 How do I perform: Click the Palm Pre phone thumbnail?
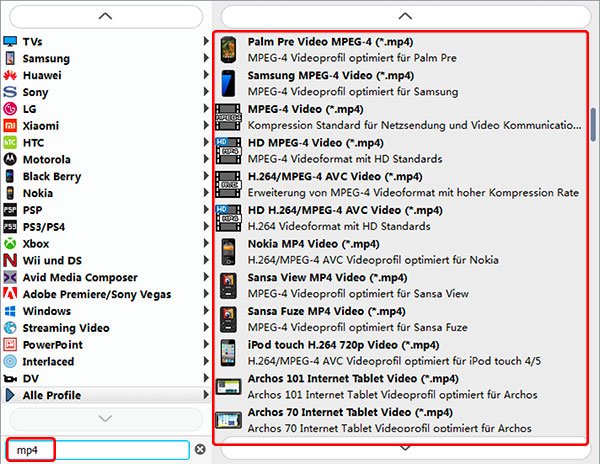coord(228,50)
